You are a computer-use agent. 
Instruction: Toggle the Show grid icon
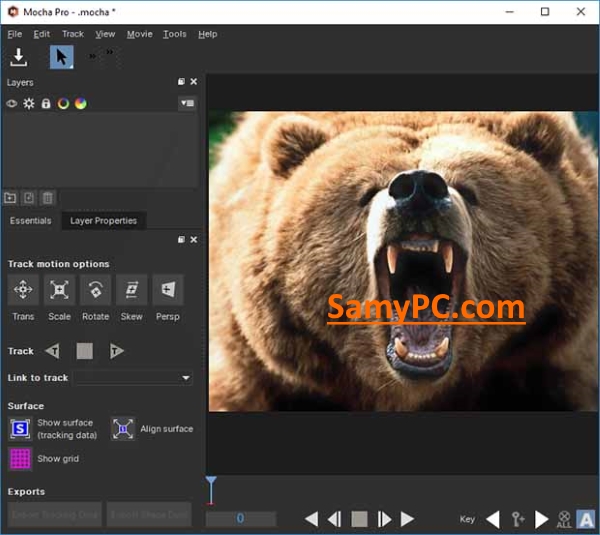[20, 458]
